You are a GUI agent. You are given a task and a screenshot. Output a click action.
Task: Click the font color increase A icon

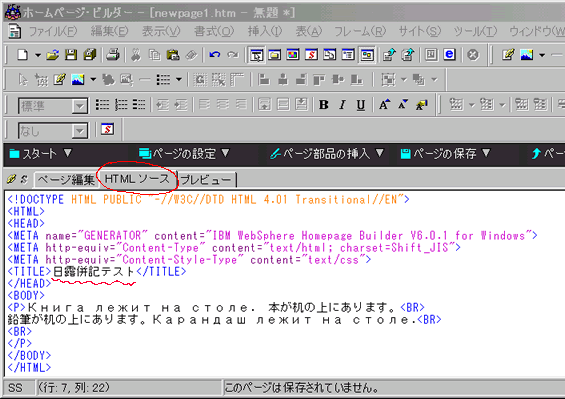(384, 105)
